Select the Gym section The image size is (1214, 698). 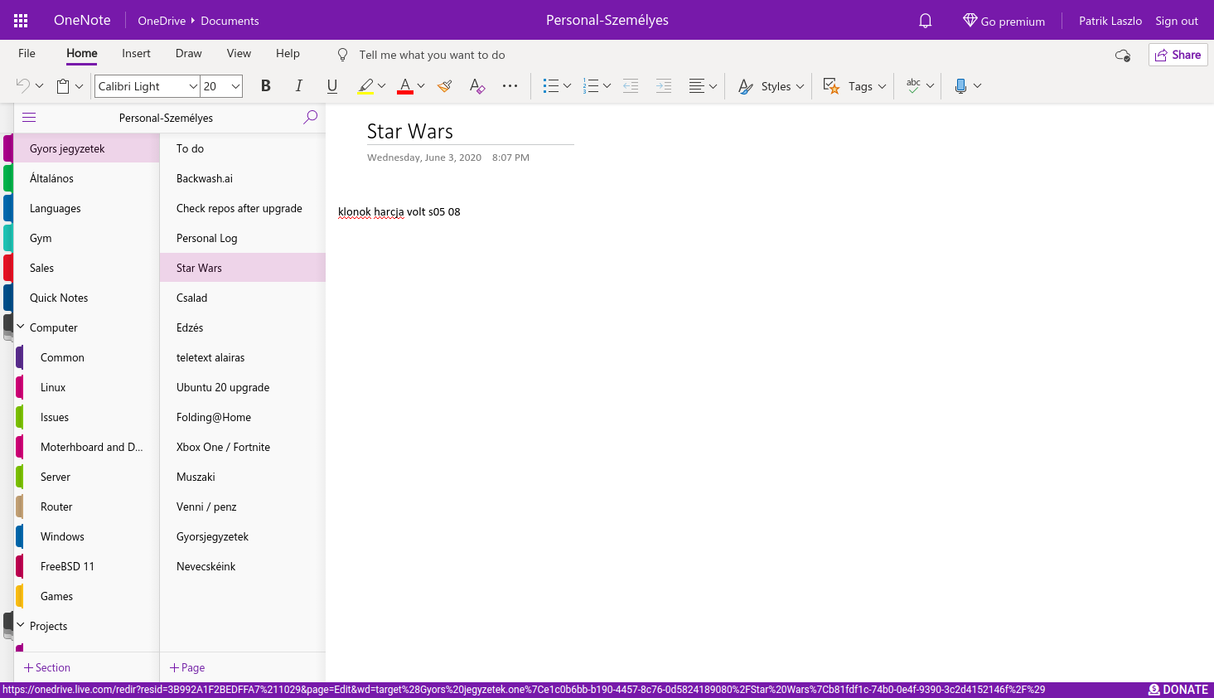[40, 237]
